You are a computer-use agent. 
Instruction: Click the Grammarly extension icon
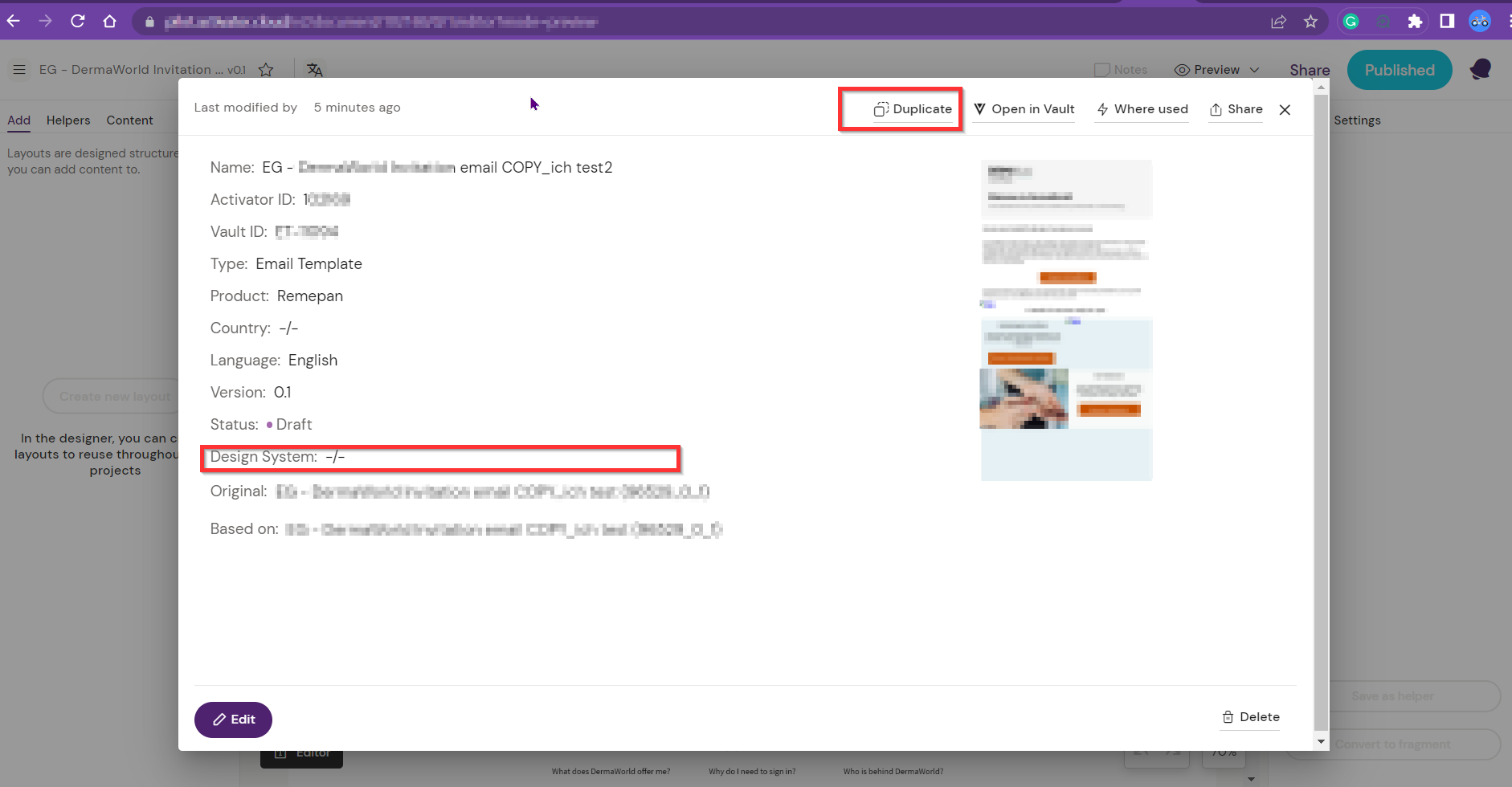tap(1351, 22)
